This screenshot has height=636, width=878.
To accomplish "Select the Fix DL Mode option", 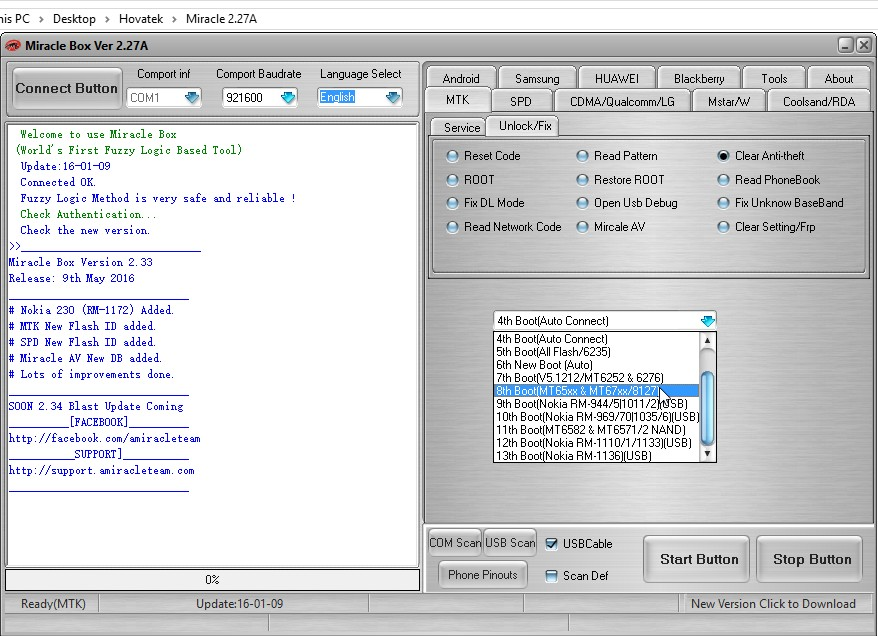I will click(x=486, y=203).
